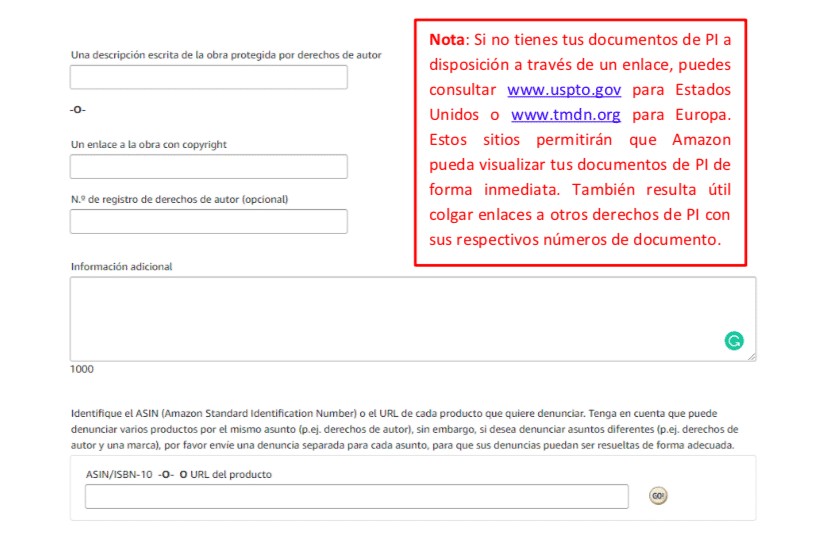
Task: Click the paragraph starting 'Identifique el ASIN'
Action: 405,429
